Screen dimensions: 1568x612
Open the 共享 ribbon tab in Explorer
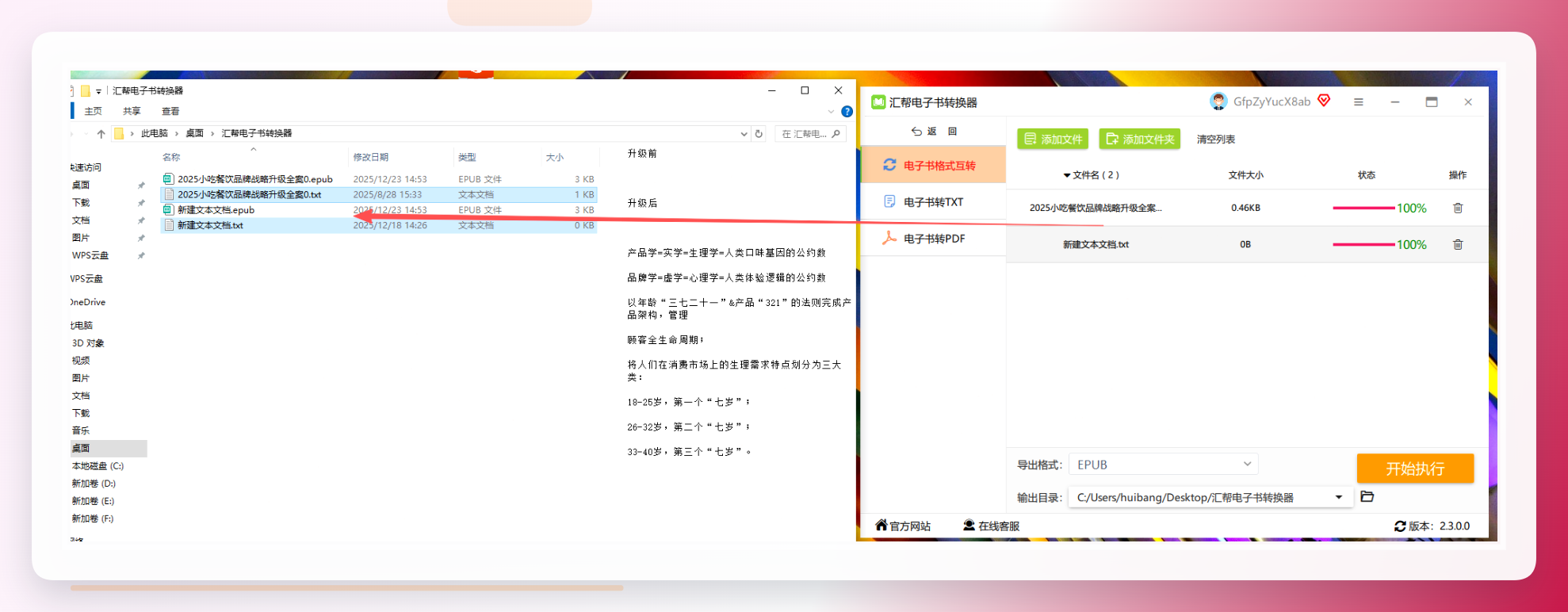click(x=132, y=111)
